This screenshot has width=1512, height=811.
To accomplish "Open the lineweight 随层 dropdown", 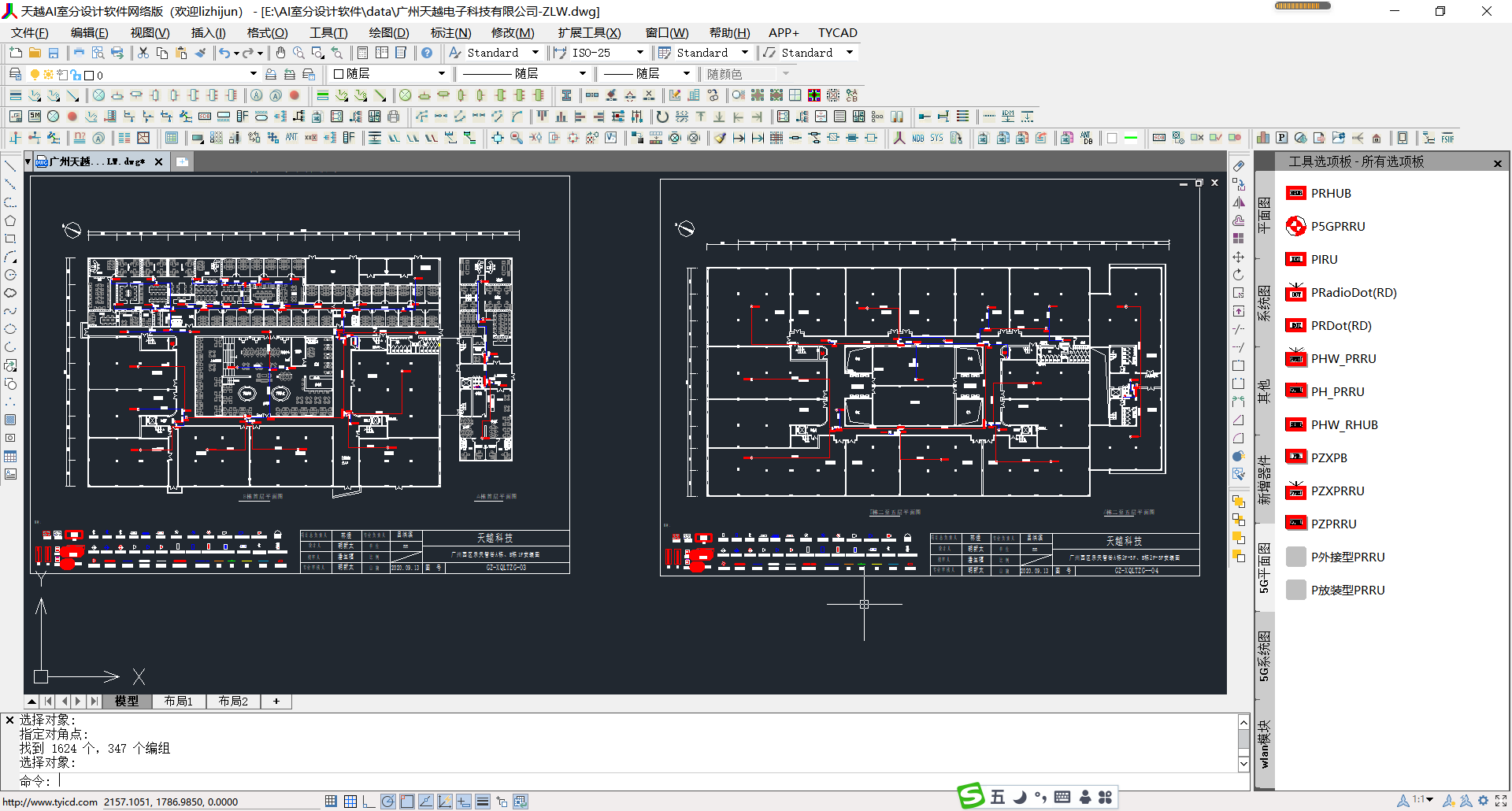I will tap(687, 74).
